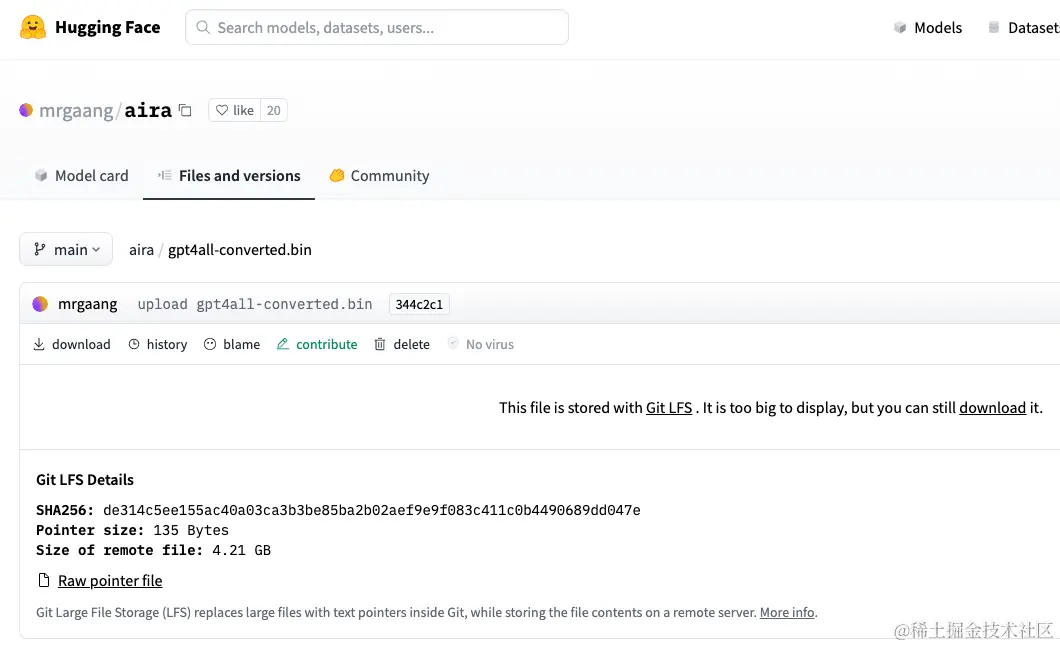Click the No virus shield check icon
Image resolution: width=1060 pixels, height=647 pixels.
[x=453, y=343]
